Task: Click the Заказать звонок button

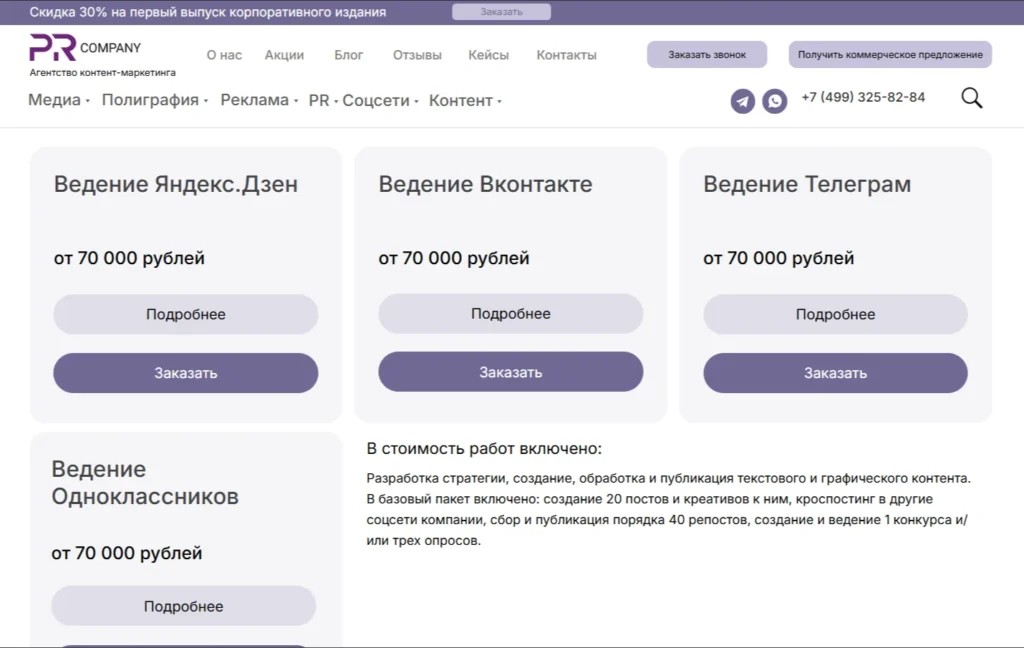Action: pos(707,54)
